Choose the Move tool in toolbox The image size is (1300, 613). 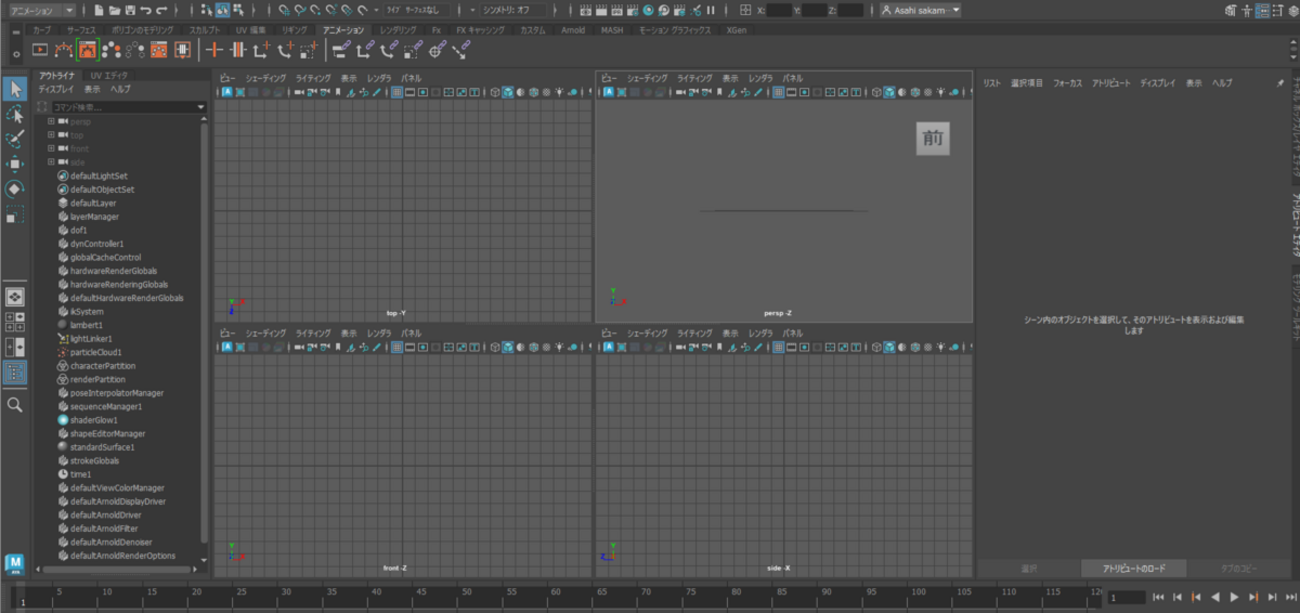click(x=15, y=163)
